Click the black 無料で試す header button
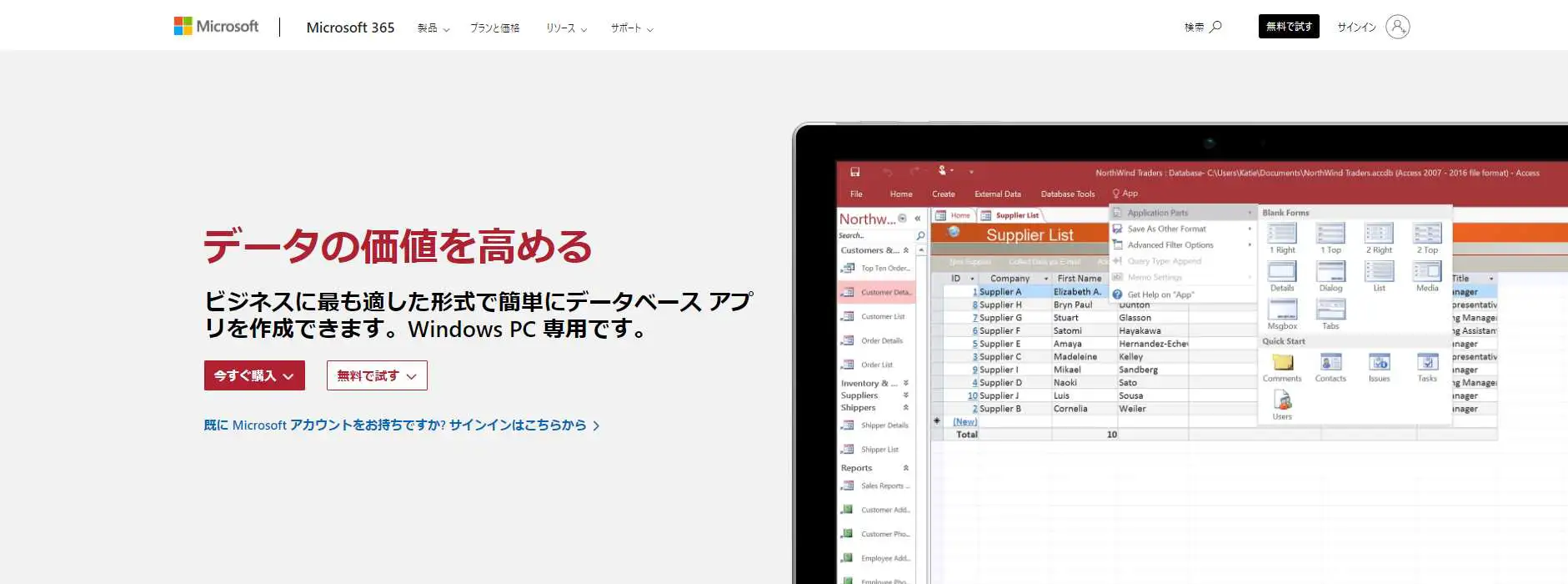Screen dimensions: 1568x584 coord(1289,27)
